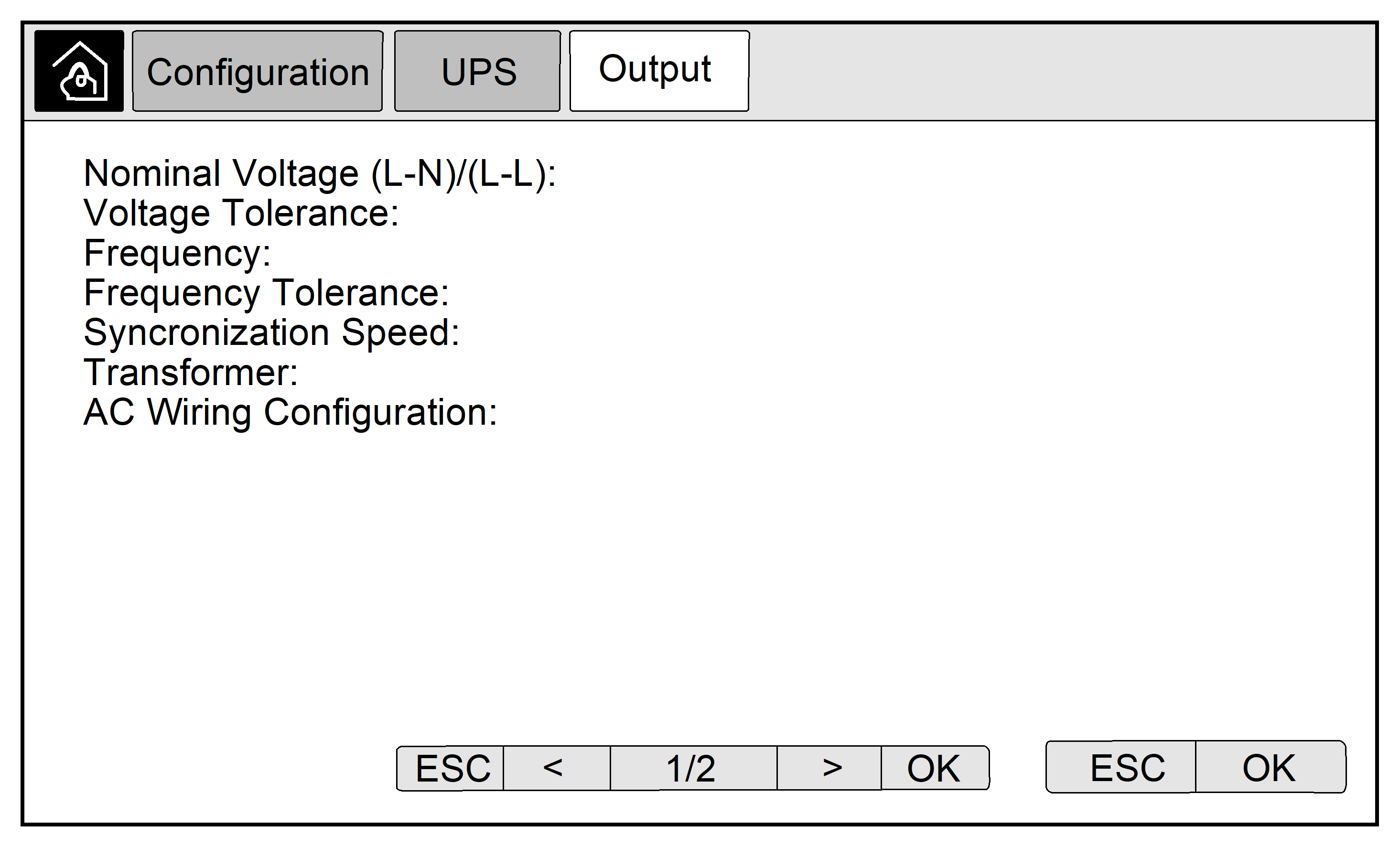Choose the Voltage Tolerance setting
Viewport: 1400px width, 847px height.
(x=241, y=213)
